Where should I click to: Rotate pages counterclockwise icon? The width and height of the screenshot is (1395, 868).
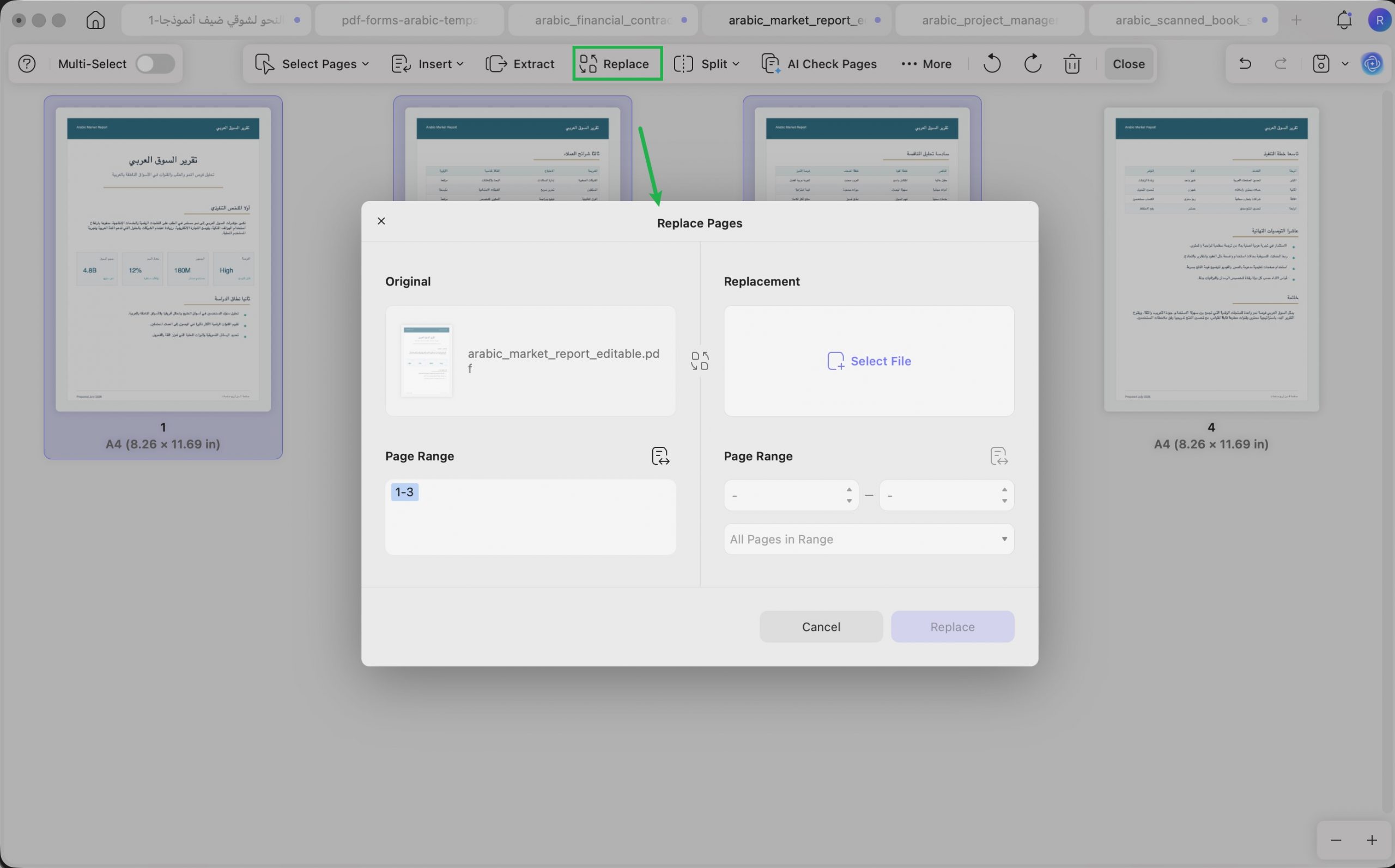992,64
